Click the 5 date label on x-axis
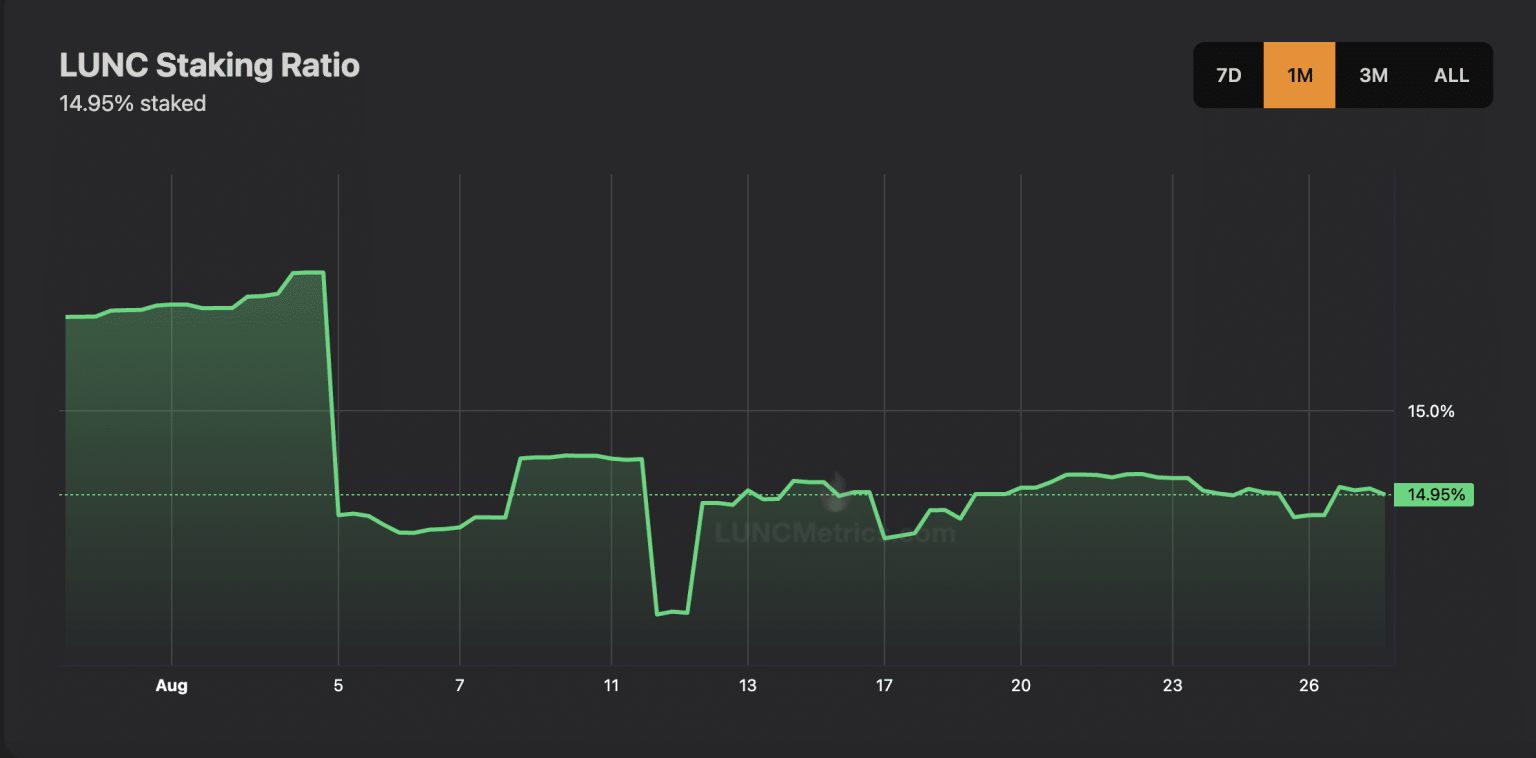The width and height of the screenshot is (1536, 758). (x=339, y=686)
